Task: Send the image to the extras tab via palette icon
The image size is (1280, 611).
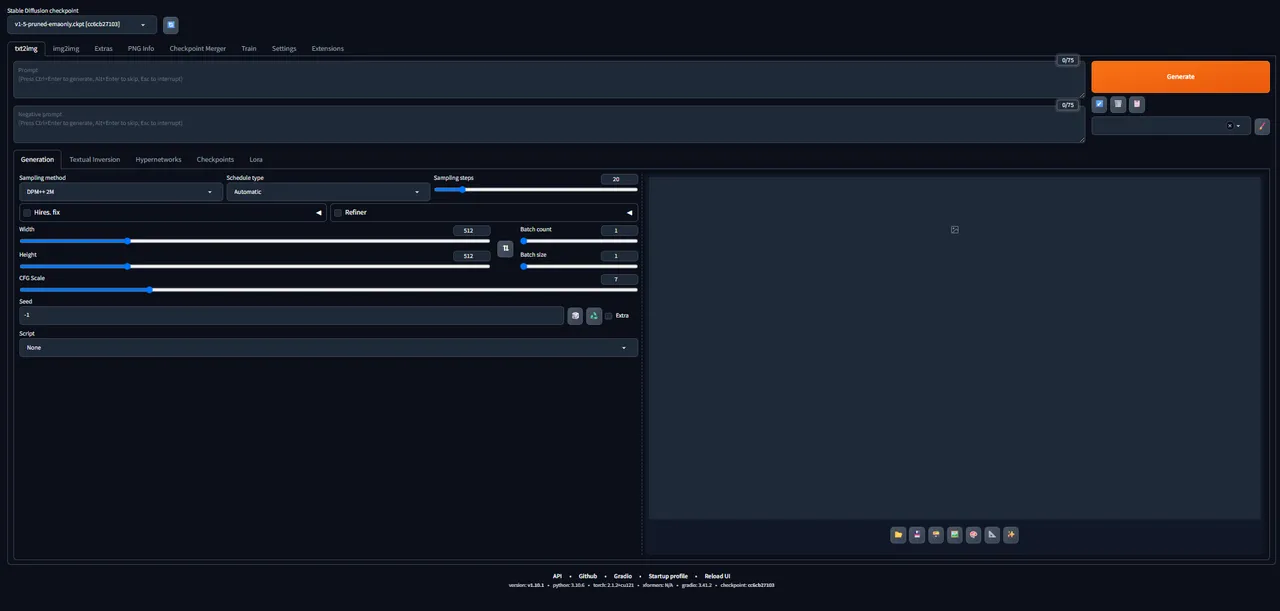Action: [974, 535]
